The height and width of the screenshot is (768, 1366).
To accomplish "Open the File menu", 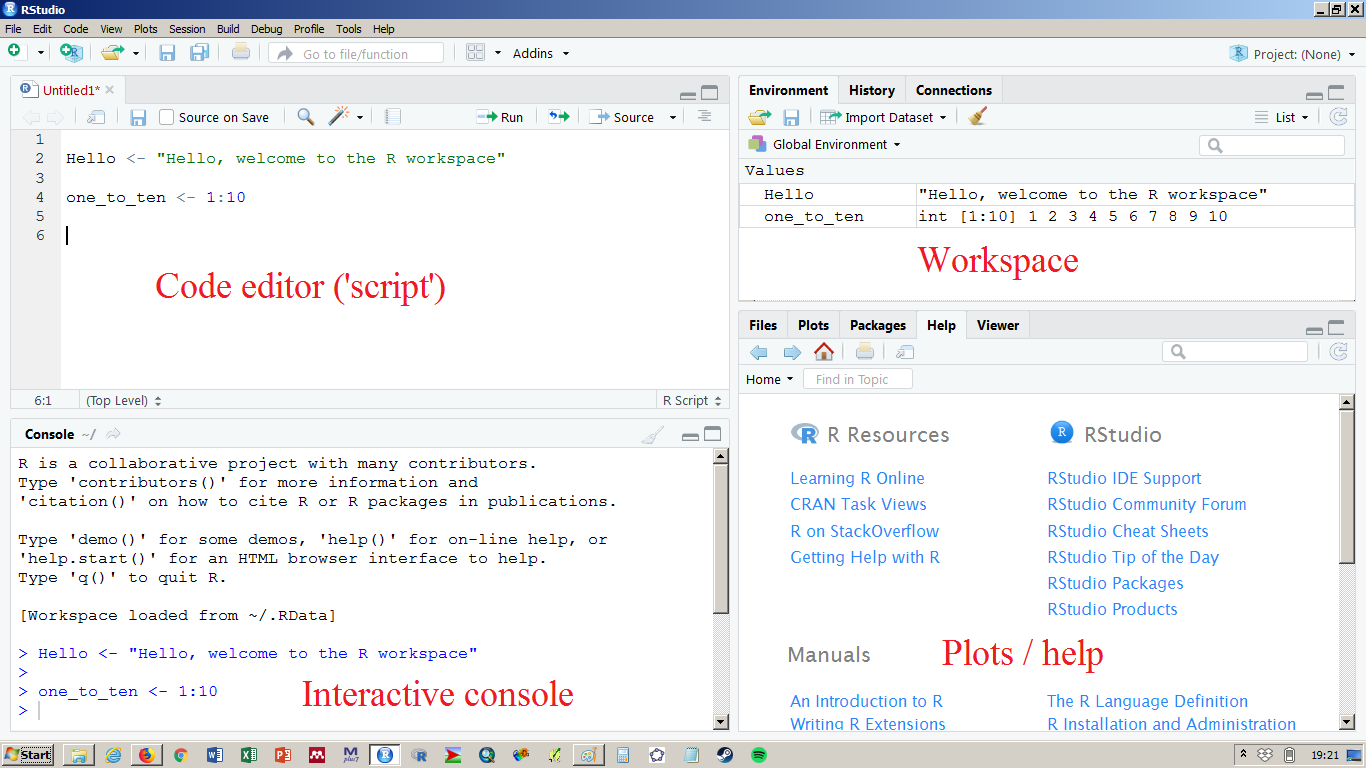I will pos(13,29).
